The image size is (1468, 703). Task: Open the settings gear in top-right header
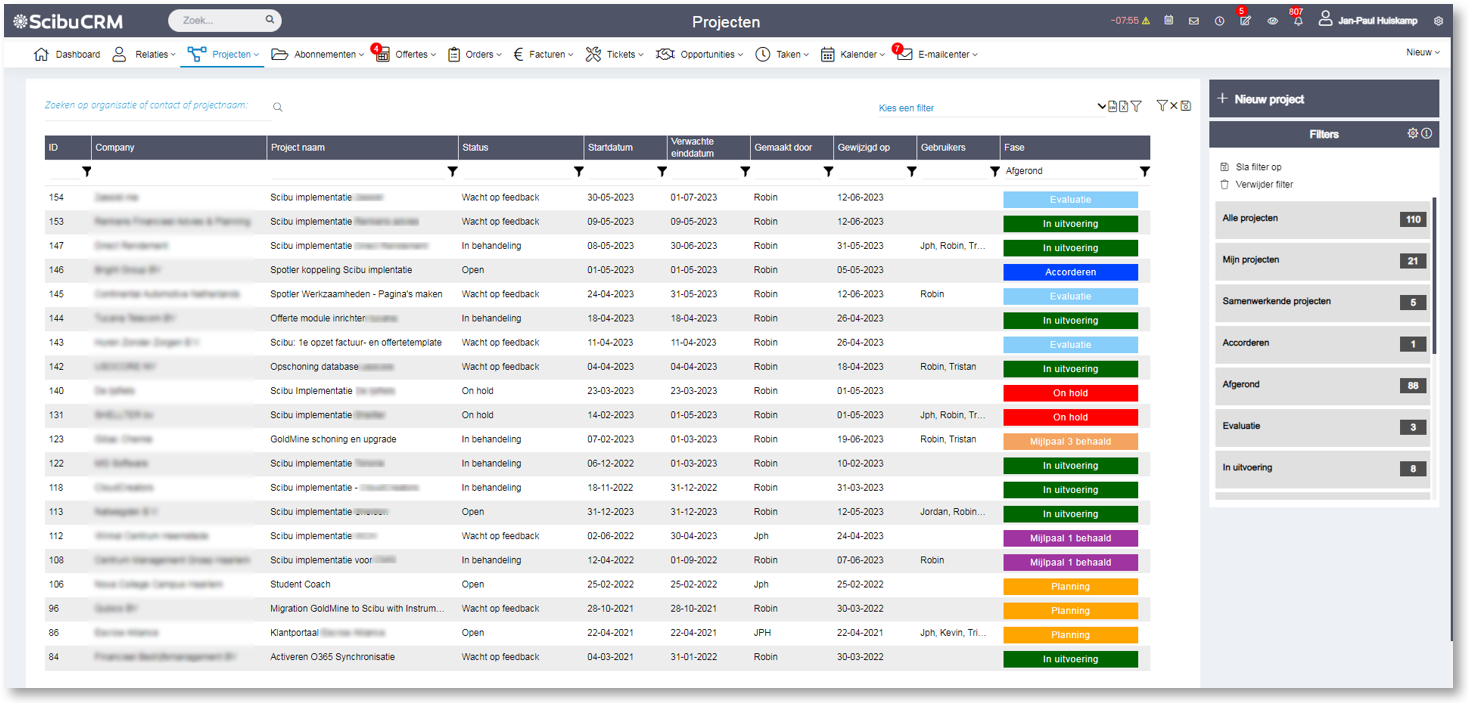(1438, 20)
